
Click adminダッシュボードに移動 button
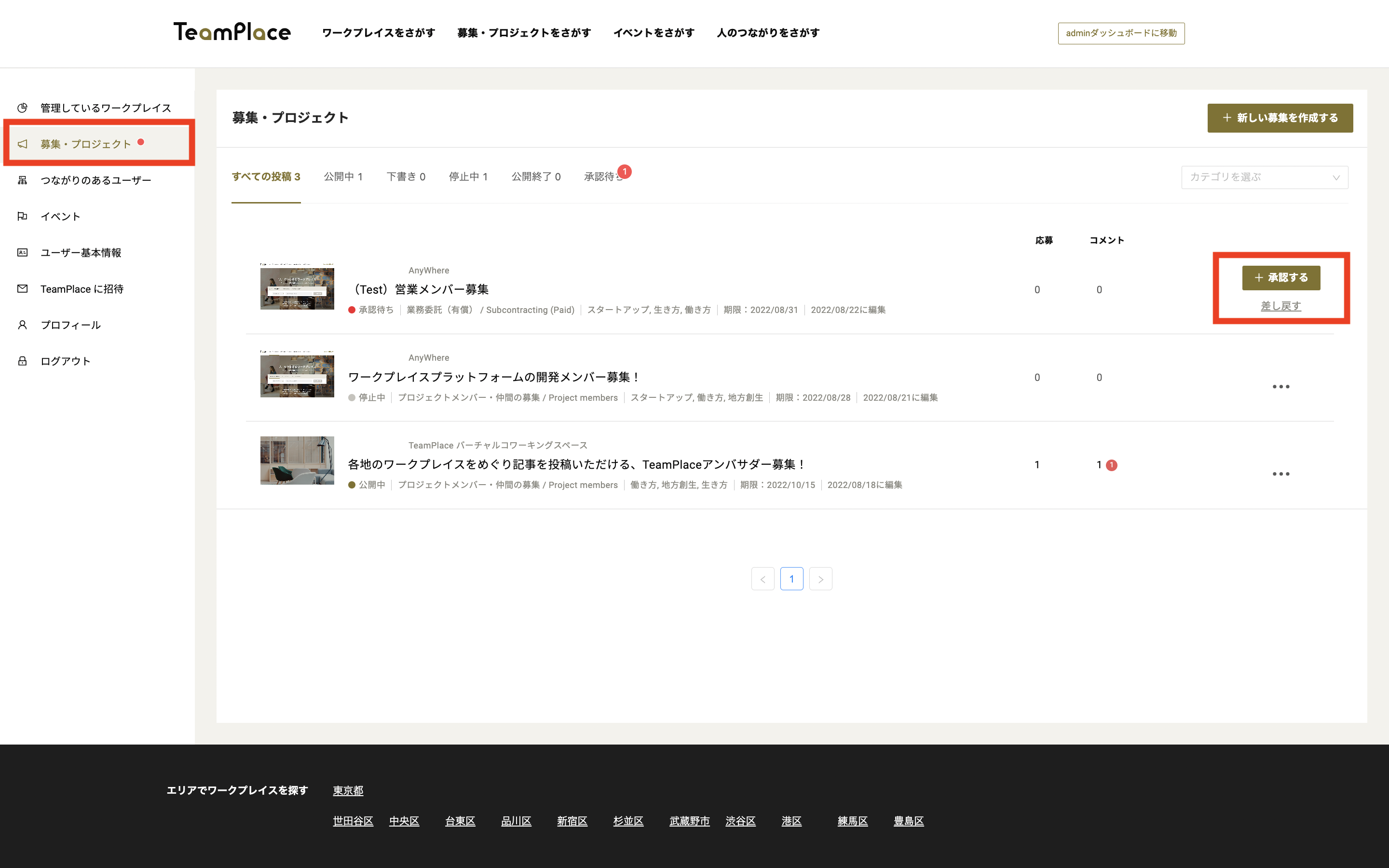(x=1120, y=33)
